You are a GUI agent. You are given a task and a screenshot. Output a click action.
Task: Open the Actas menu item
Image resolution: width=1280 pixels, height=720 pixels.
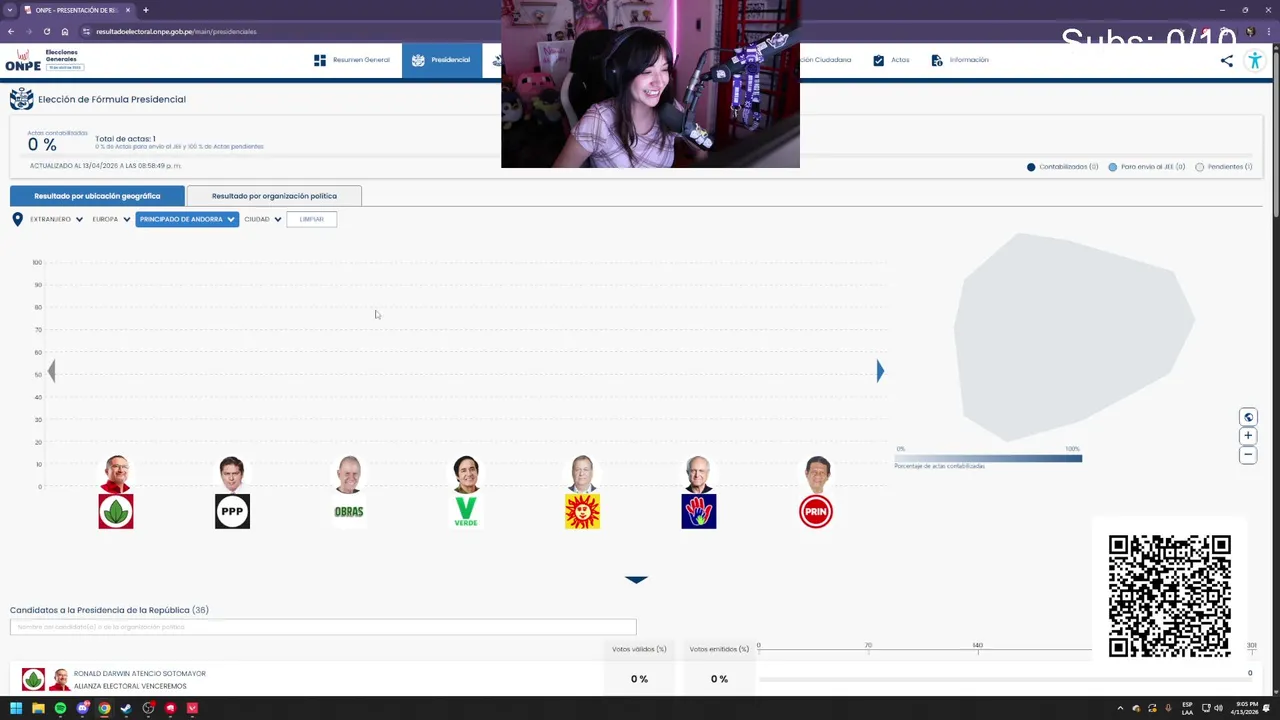[x=891, y=60]
